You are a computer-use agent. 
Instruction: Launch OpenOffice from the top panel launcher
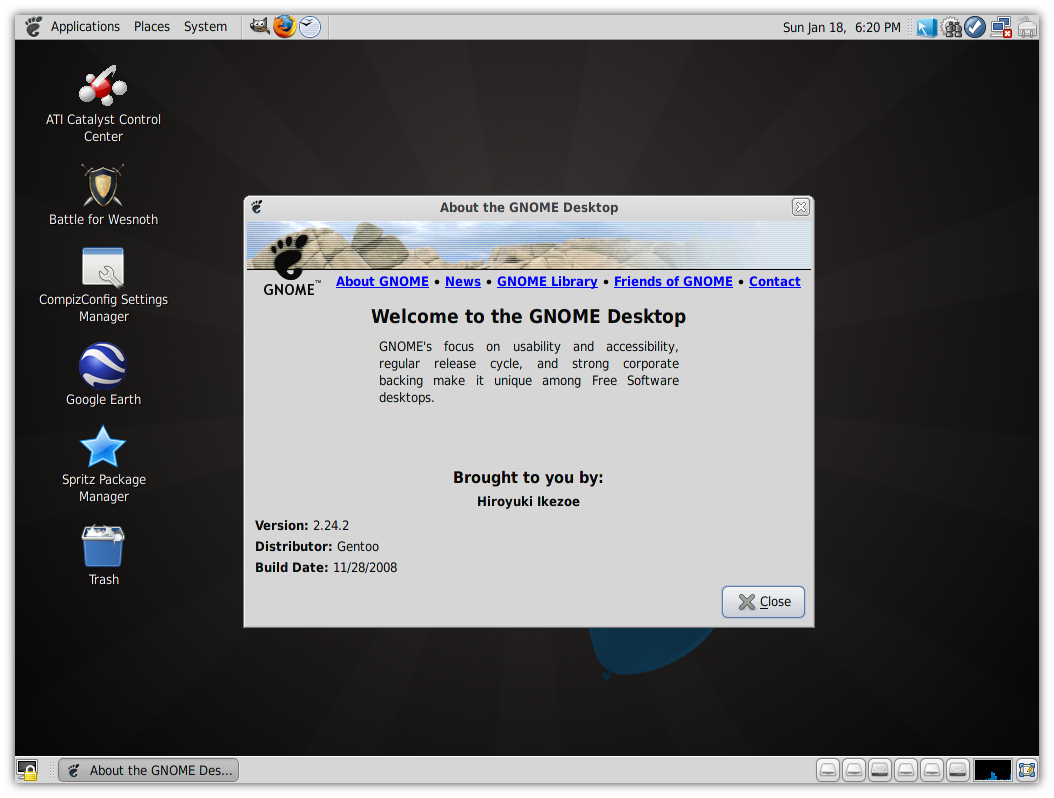(x=310, y=27)
